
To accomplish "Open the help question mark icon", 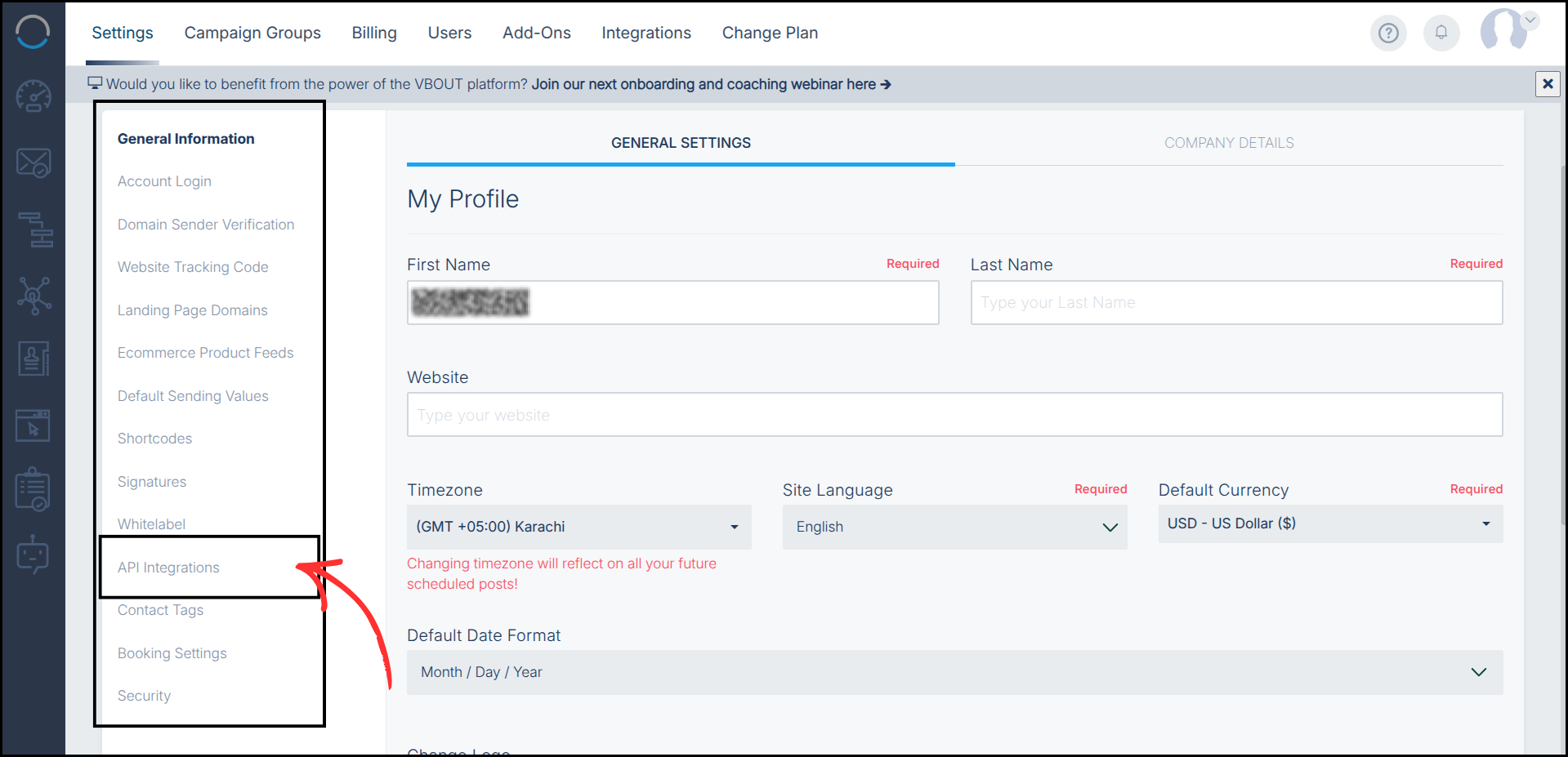I will click(1387, 33).
